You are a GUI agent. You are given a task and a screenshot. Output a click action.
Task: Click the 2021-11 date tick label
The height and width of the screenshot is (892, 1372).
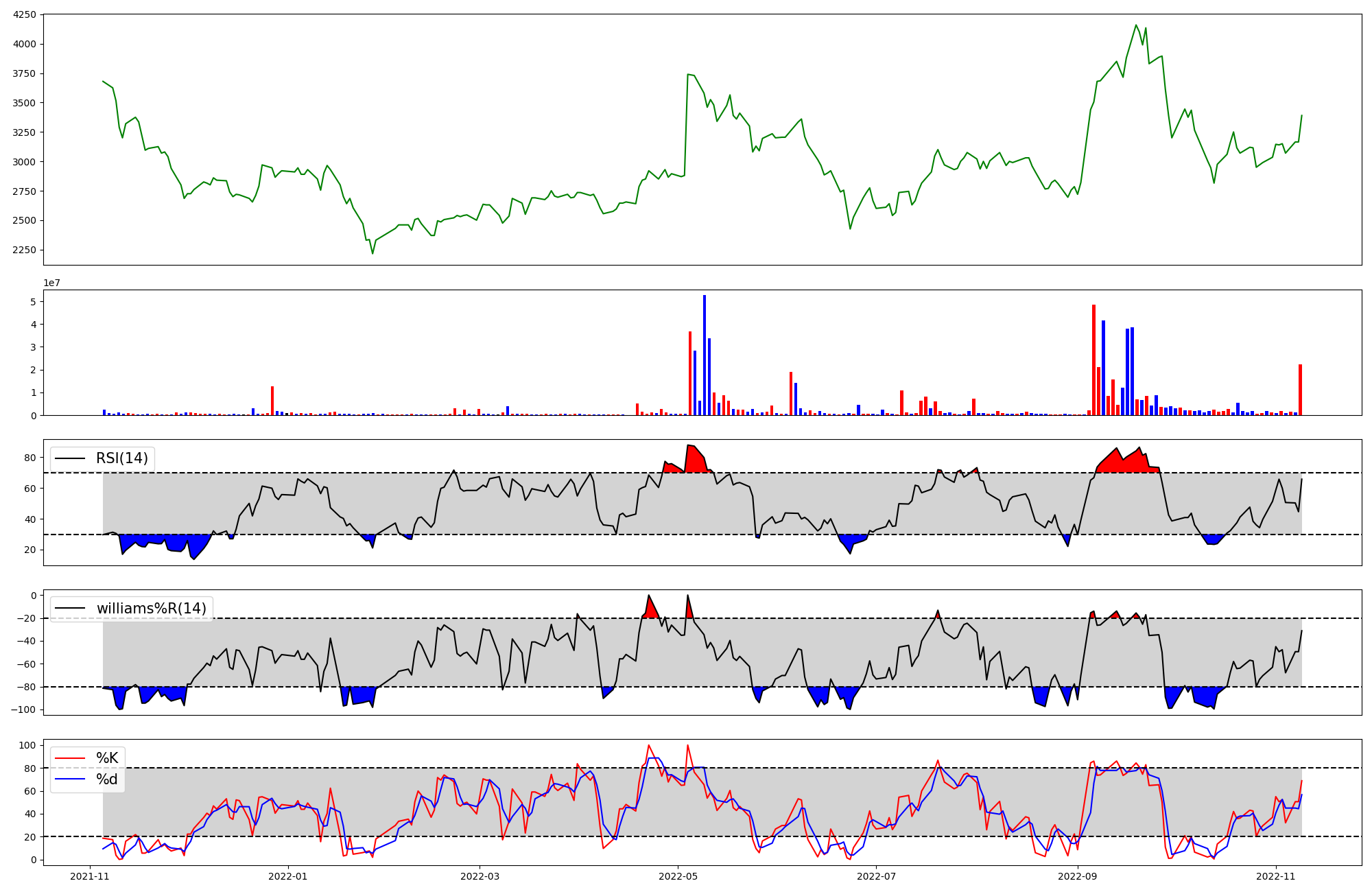pyautogui.click(x=91, y=876)
